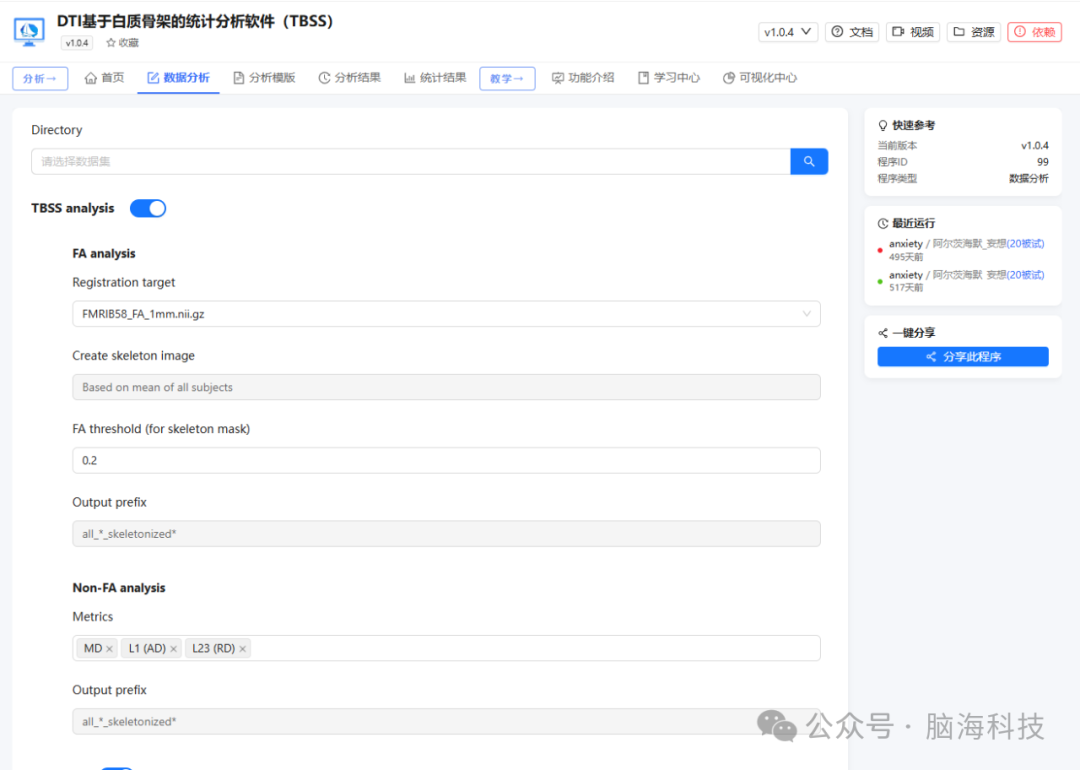Click the Create skeleton image field
Image resolution: width=1080 pixels, height=770 pixels.
tap(446, 387)
